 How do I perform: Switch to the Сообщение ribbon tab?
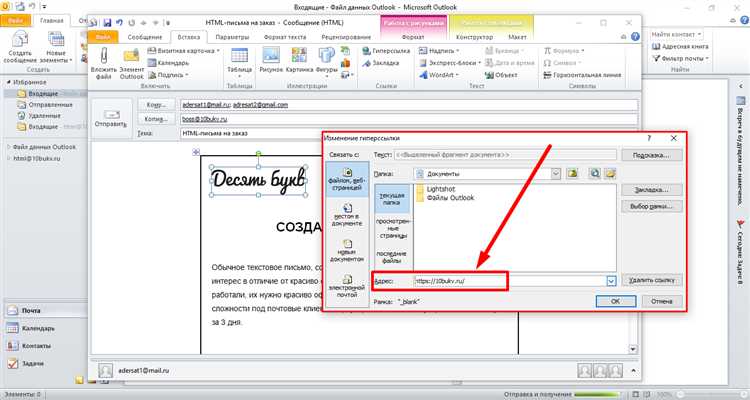pos(144,37)
